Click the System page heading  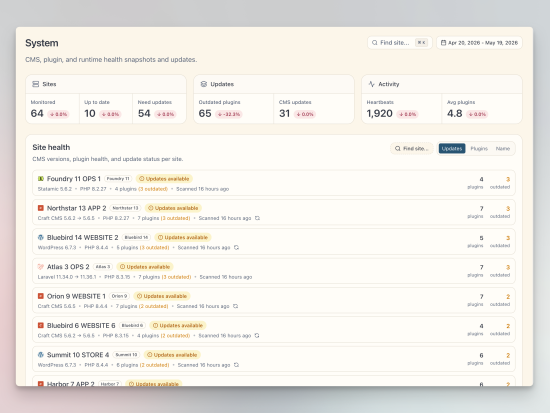click(x=42, y=43)
